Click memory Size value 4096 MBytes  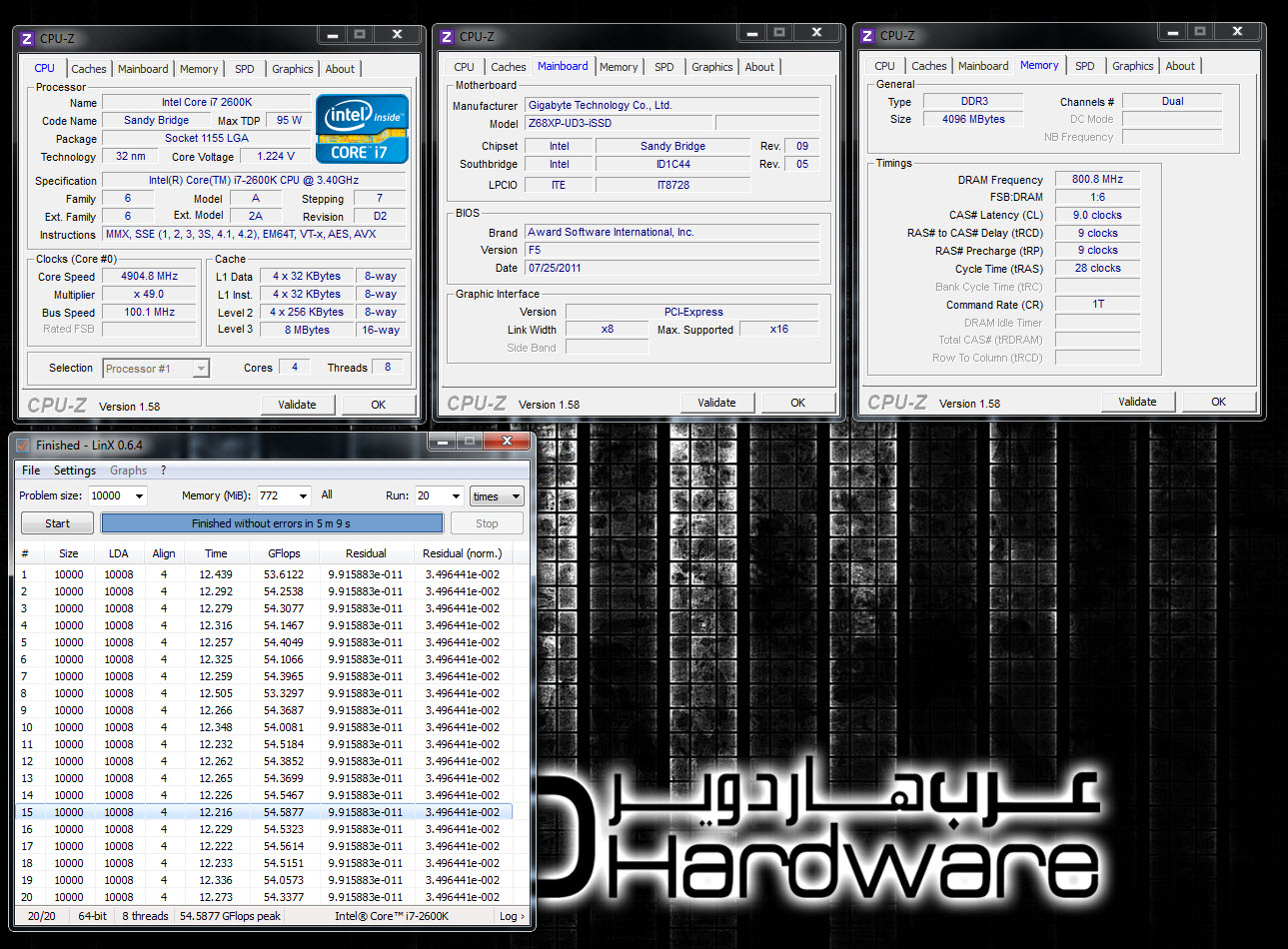coord(973,119)
